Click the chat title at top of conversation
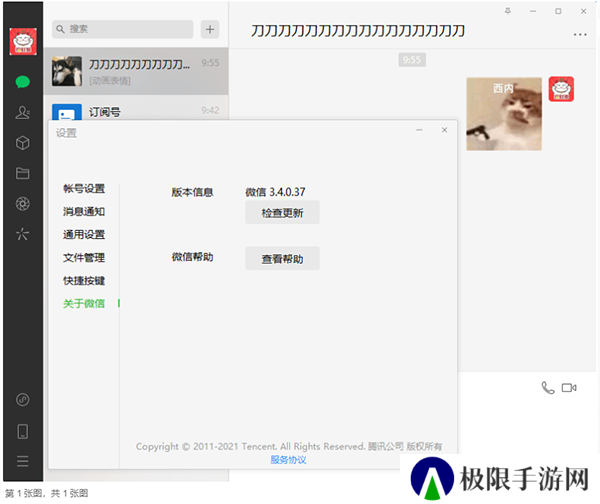600x504 pixels. pyautogui.click(x=358, y=31)
